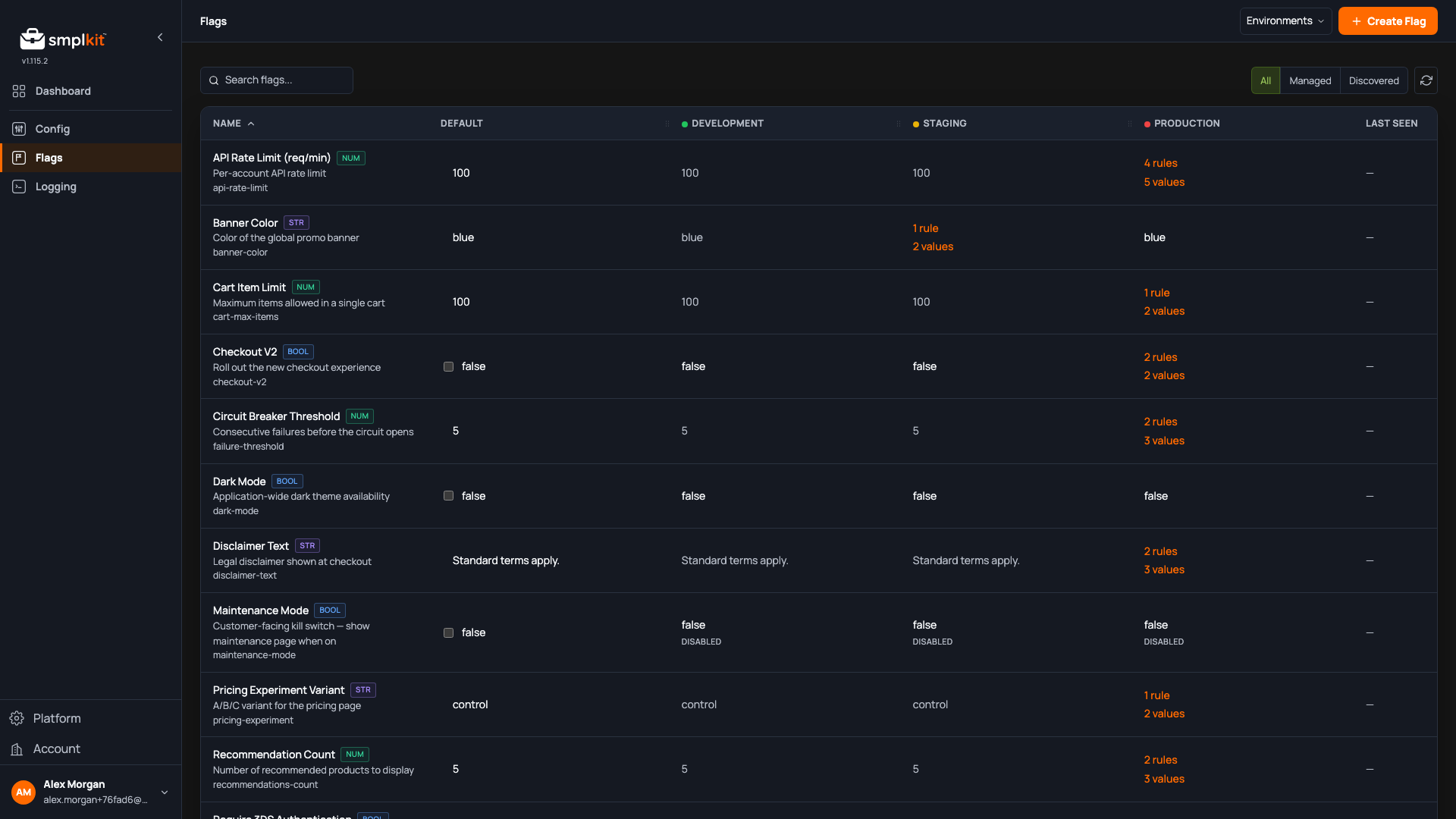Click Maintenance Mode production 'false' value
The height and width of the screenshot is (819, 1456).
[x=1156, y=625]
